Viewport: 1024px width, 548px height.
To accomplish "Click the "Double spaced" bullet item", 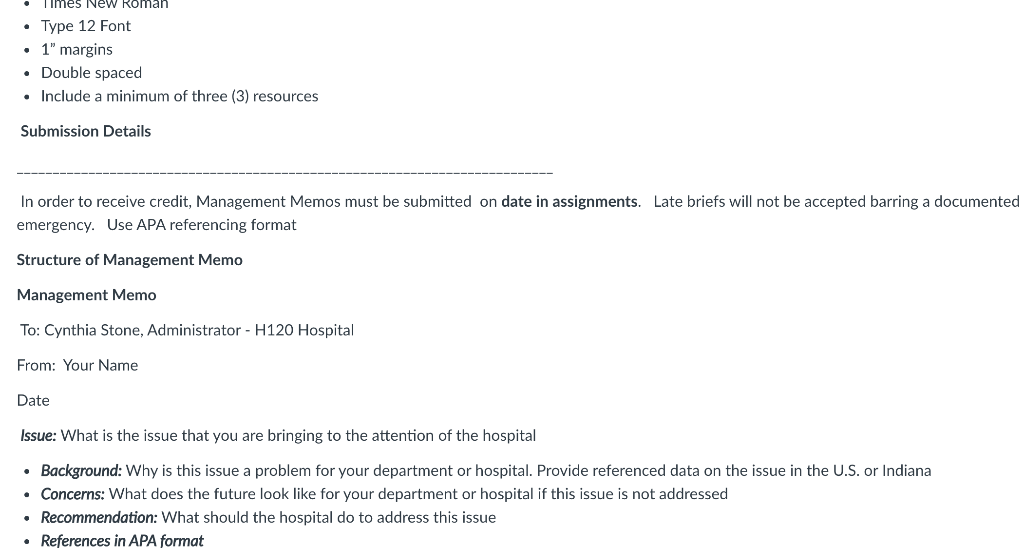I will coord(91,73).
